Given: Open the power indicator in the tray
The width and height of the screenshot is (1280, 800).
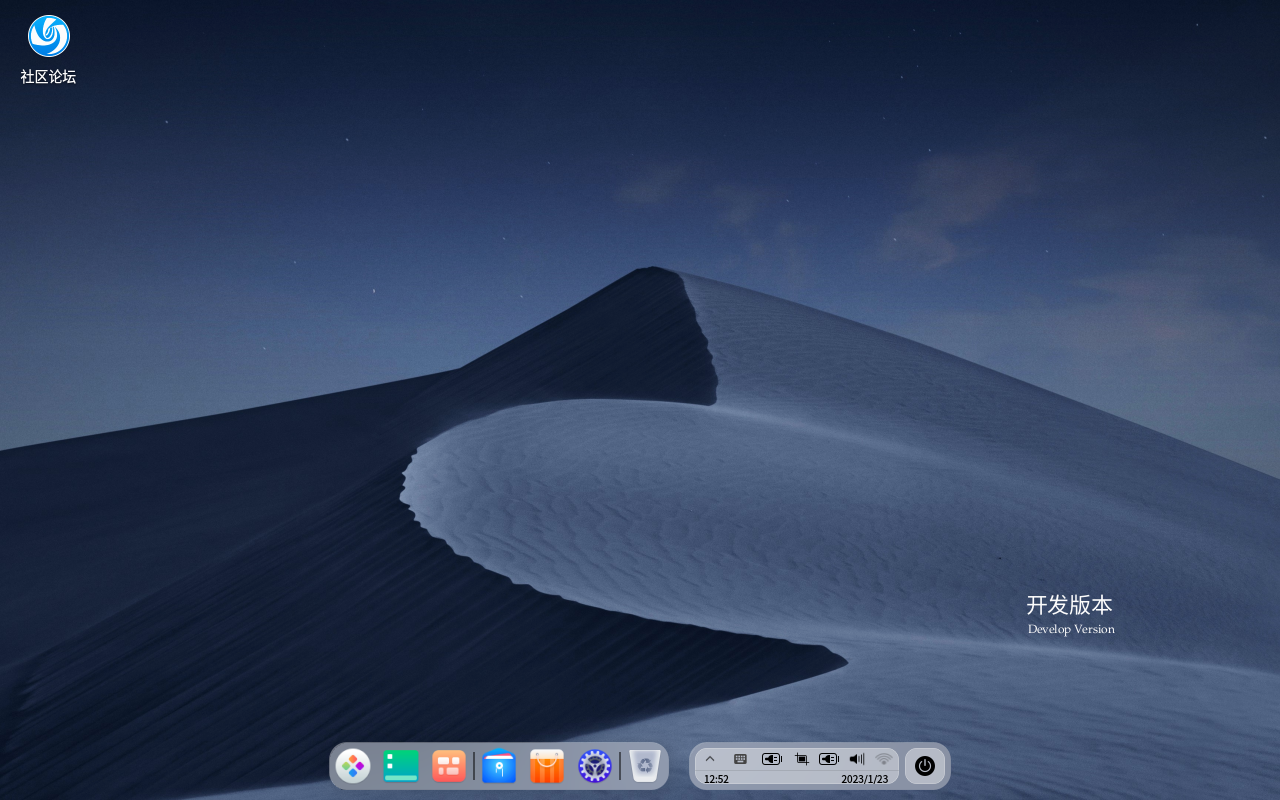Looking at the screenshot, I should pos(925,766).
